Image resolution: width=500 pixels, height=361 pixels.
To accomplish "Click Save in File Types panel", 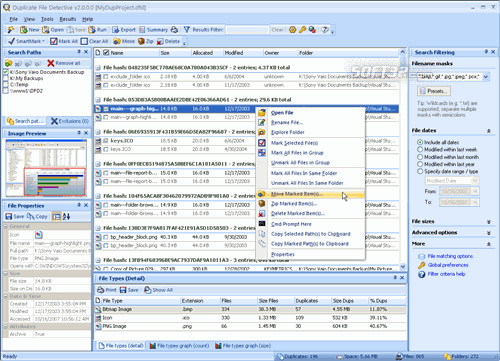I will [x=129, y=290].
